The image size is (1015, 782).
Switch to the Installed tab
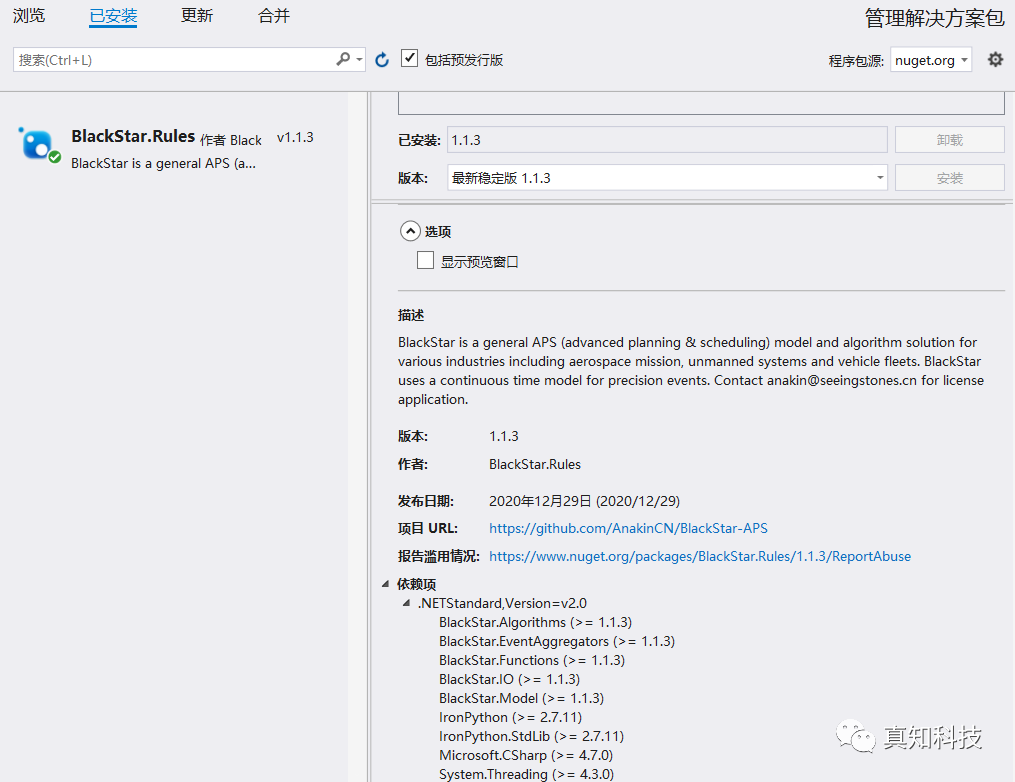click(x=113, y=16)
